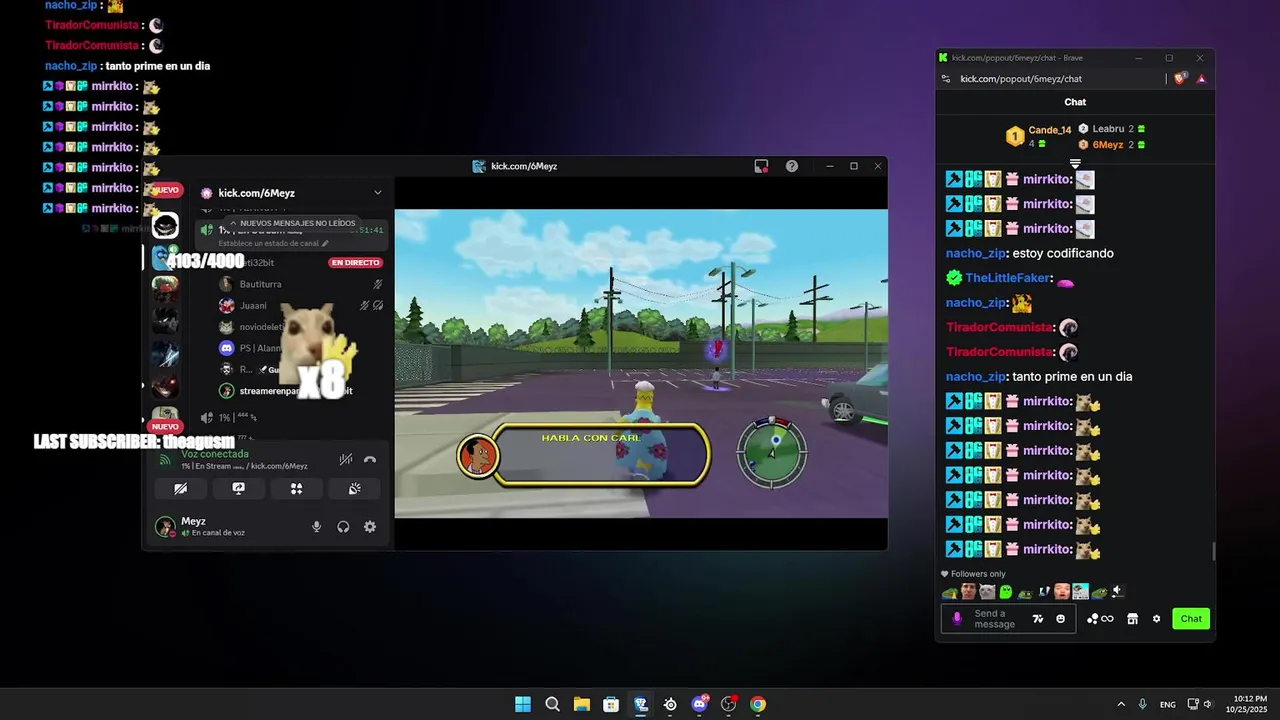Click the 'En directo' live badge
1280x720 pixels.
pos(355,263)
